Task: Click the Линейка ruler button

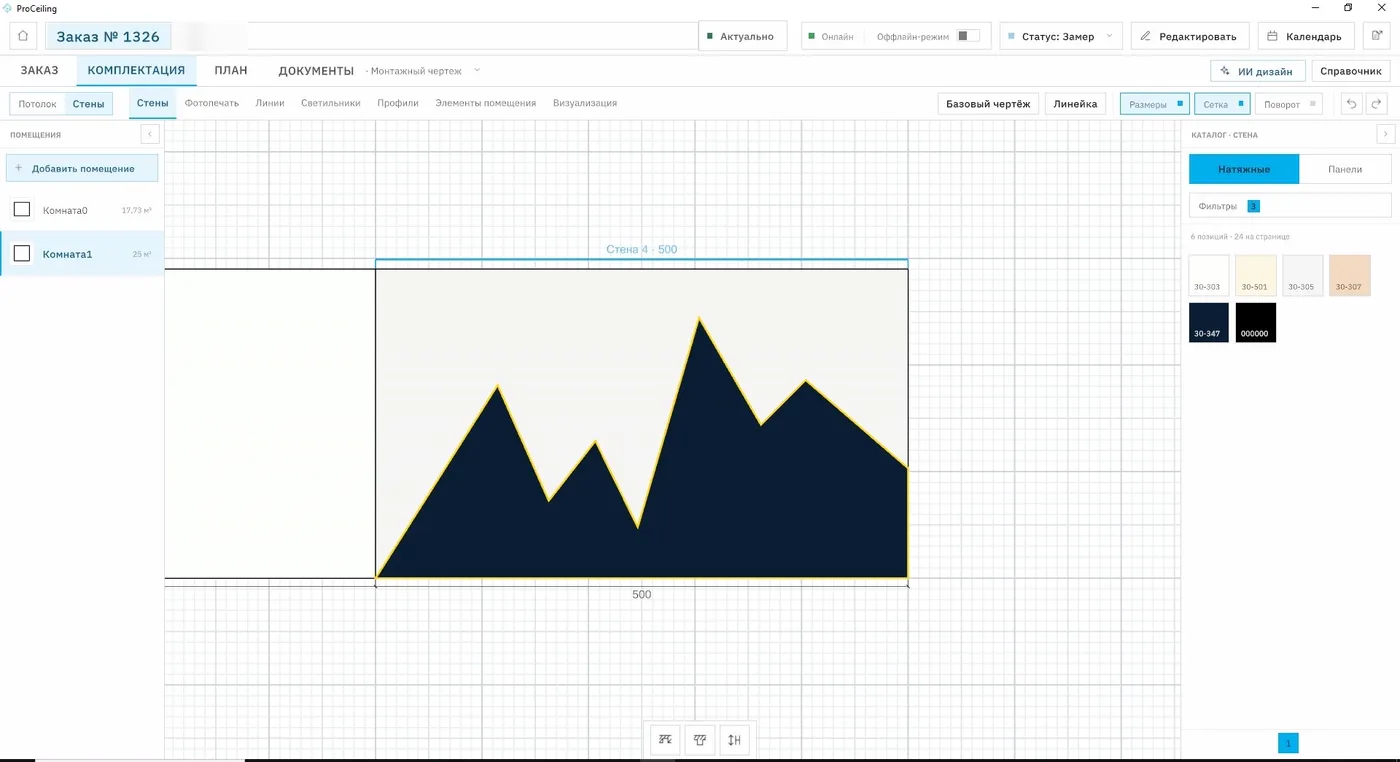Action: point(1075,104)
